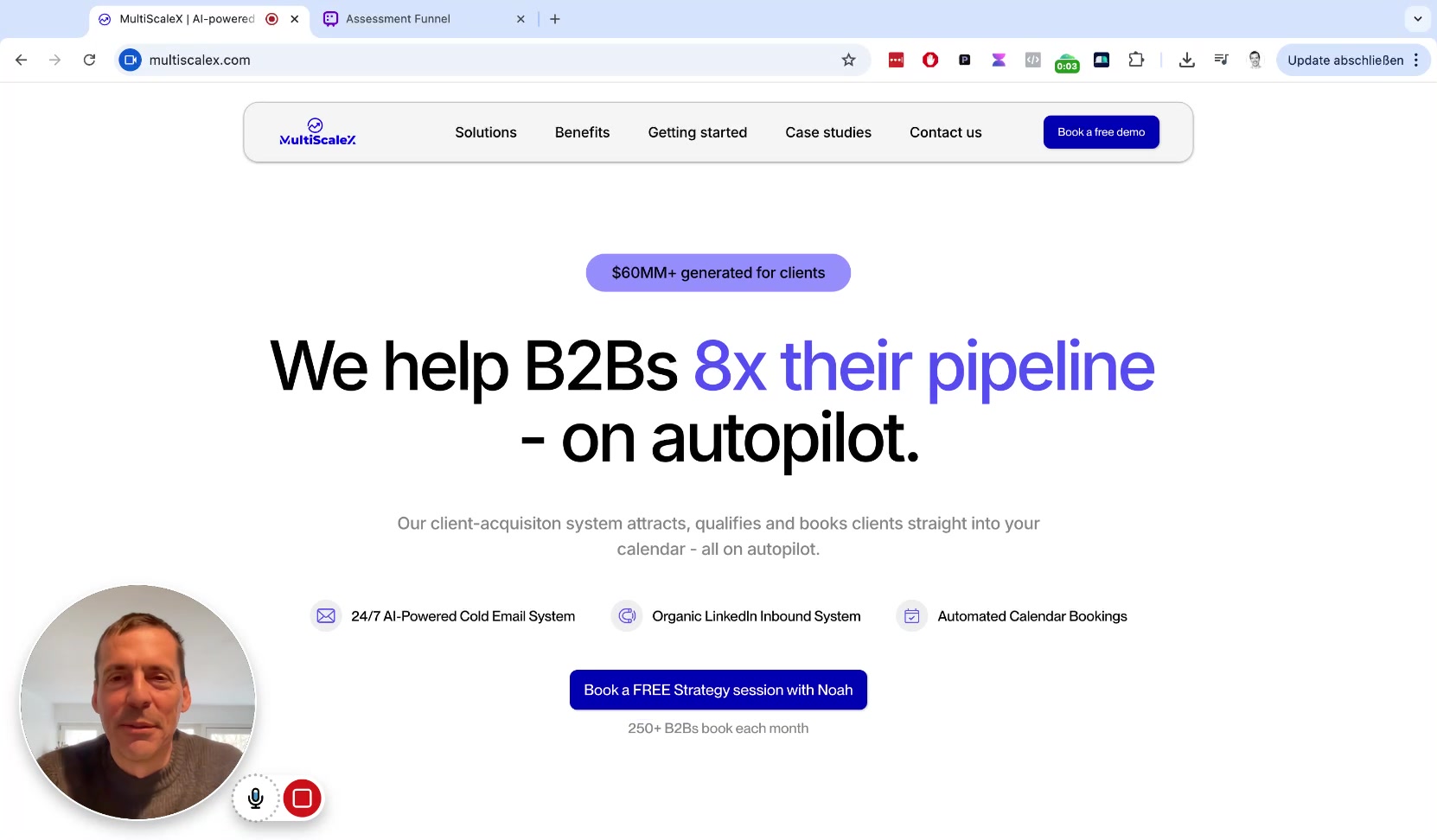Expand the tab search dropdown arrow
The image size is (1437, 840).
[x=1418, y=19]
